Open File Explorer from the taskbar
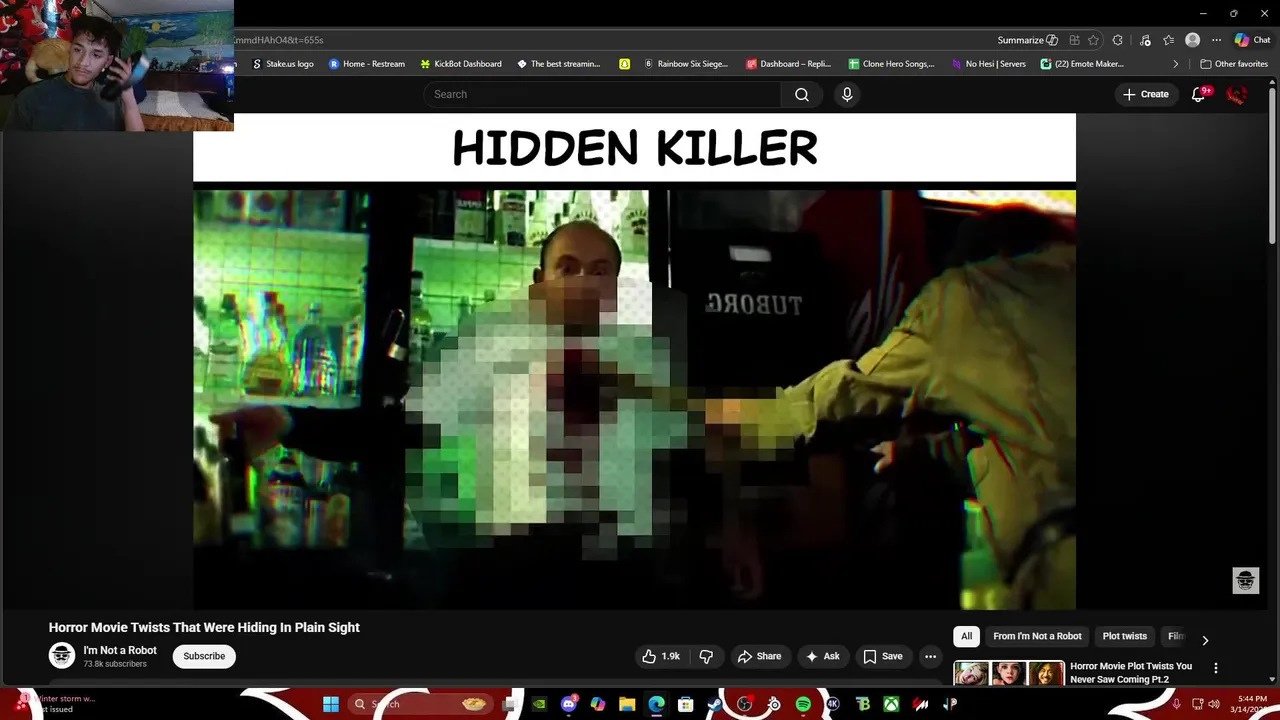Viewport: 1280px width, 720px height. click(x=627, y=704)
